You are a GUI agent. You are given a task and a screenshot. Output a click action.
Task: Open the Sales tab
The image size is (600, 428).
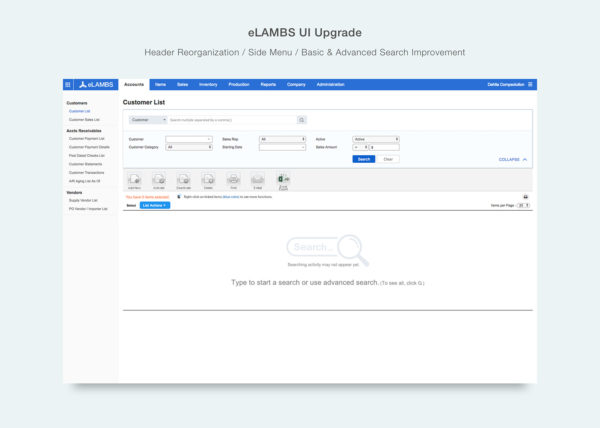coord(183,85)
